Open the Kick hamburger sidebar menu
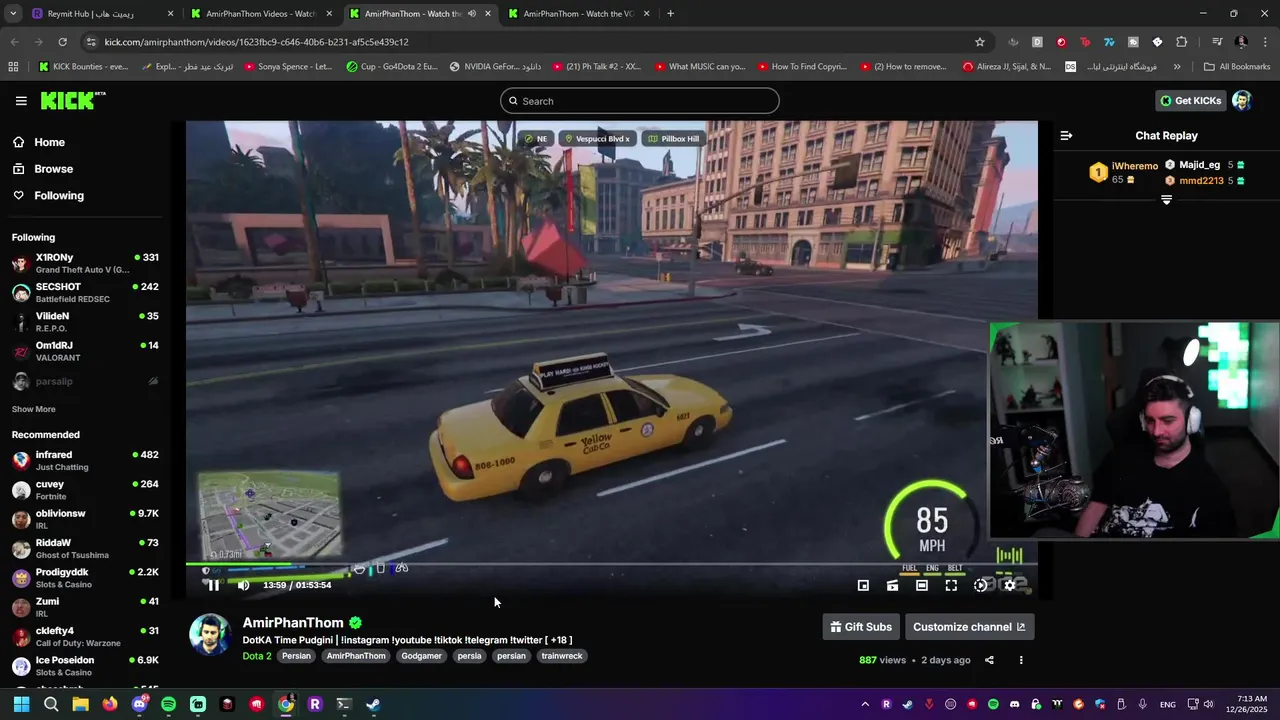This screenshot has height=720, width=1280. pos(21,101)
